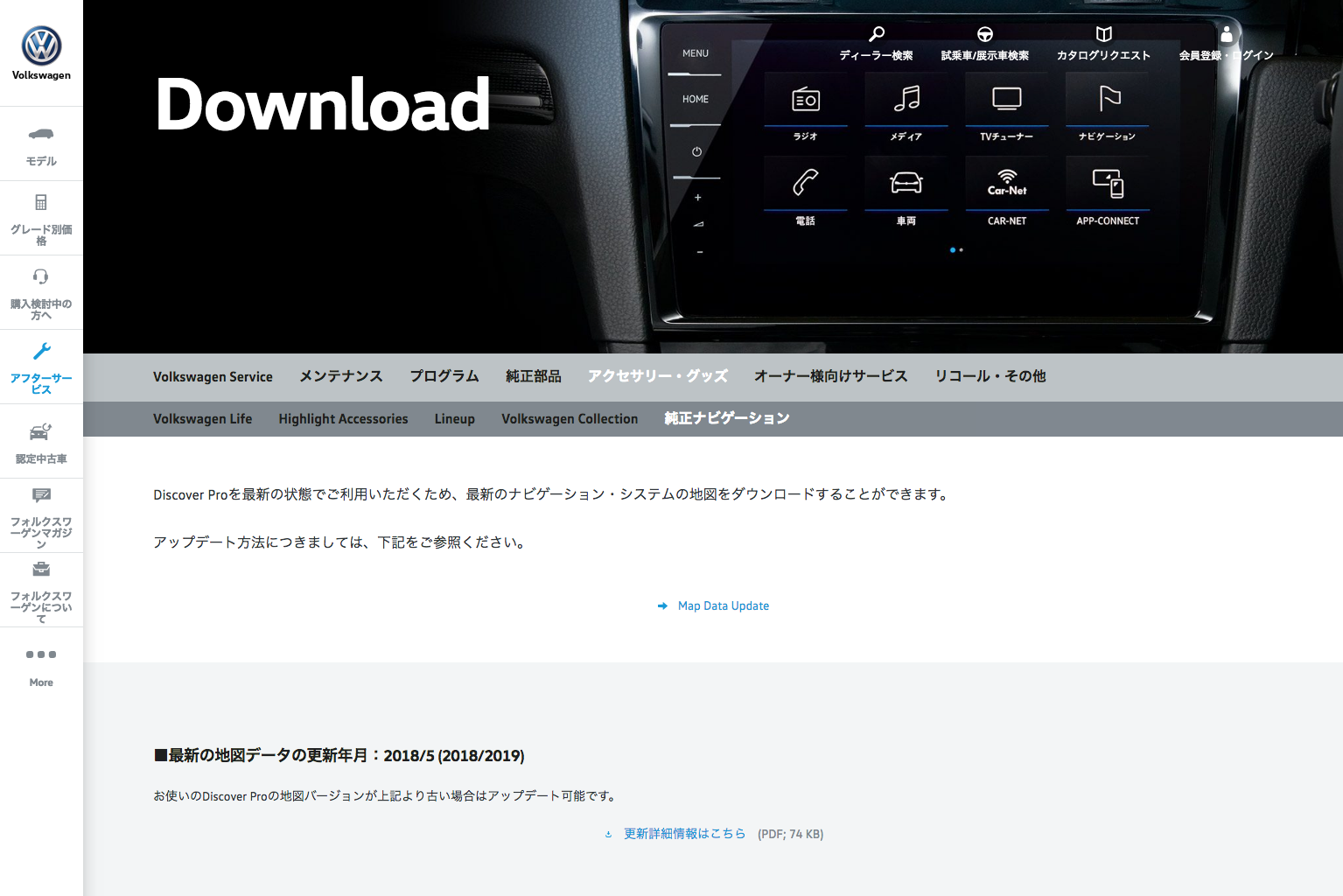Click the Volkswagen logo in sidebar
Viewport: 1343px width, 896px height.
click(41, 46)
